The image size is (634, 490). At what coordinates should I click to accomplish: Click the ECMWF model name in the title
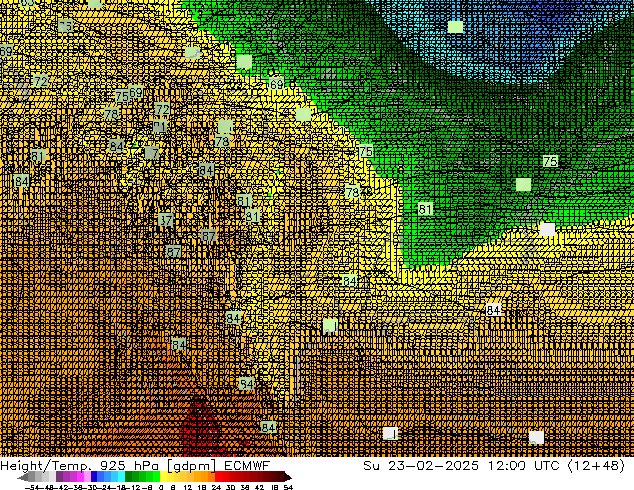click(247, 465)
